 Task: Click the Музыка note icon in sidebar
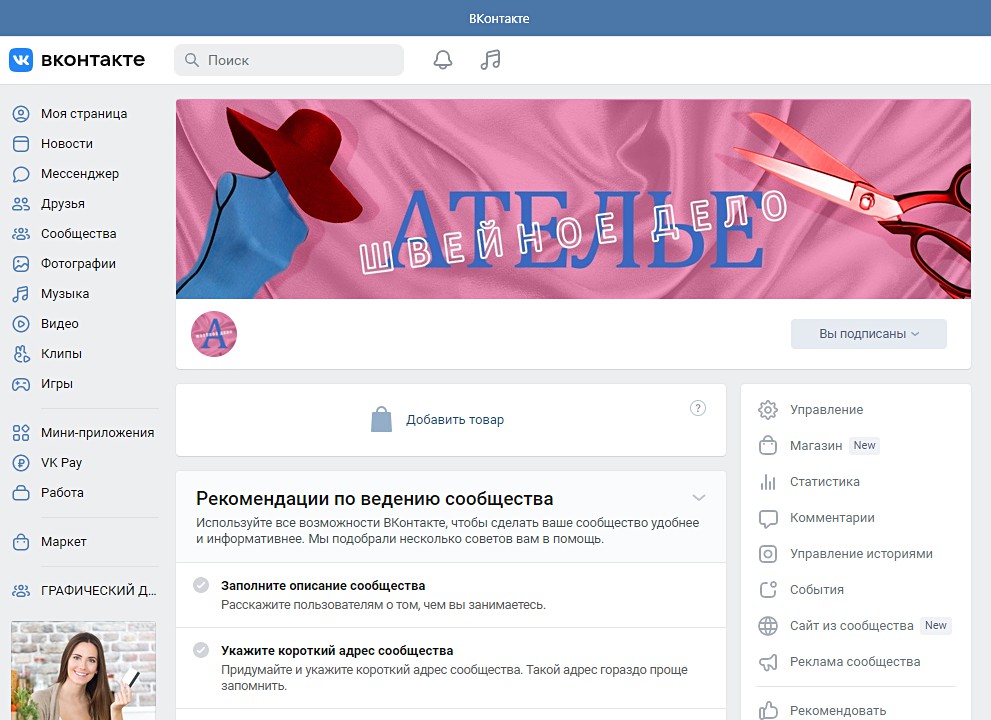coord(21,294)
